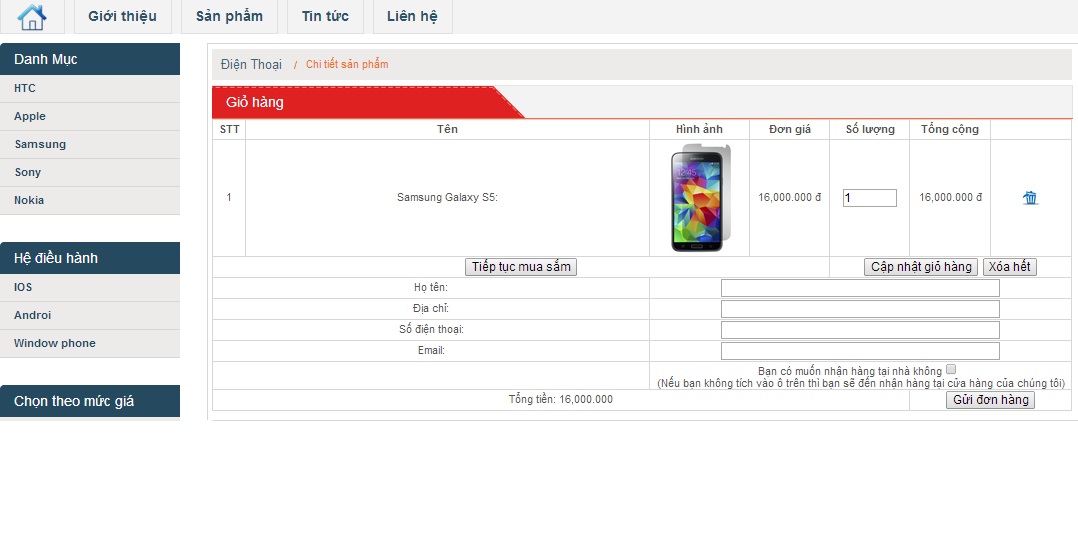Click the Đơn giá column header
This screenshot has width=1078, height=540.
[x=790, y=129]
